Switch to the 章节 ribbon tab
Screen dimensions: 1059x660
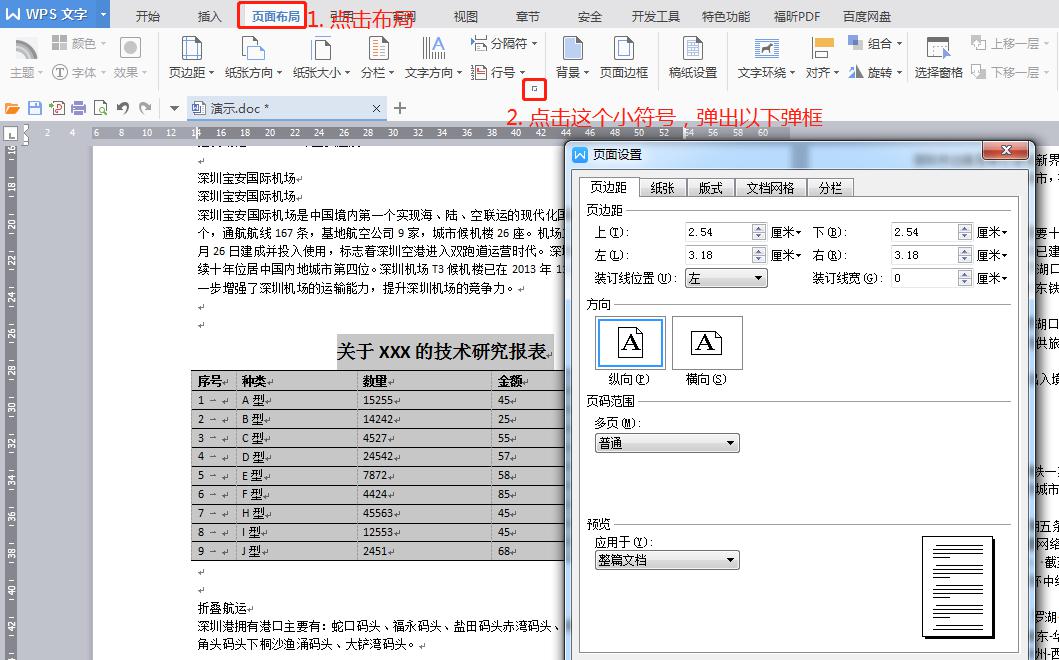point(527,17)
